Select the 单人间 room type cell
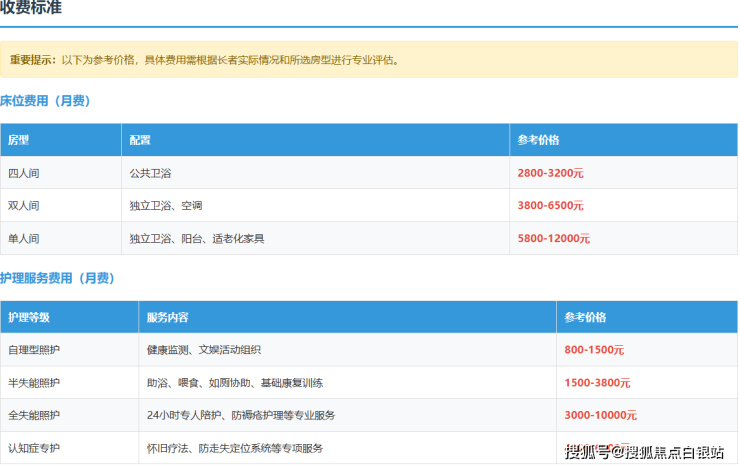Image resolution: width=740 pixels, height=468 pixels. (24, 239)
